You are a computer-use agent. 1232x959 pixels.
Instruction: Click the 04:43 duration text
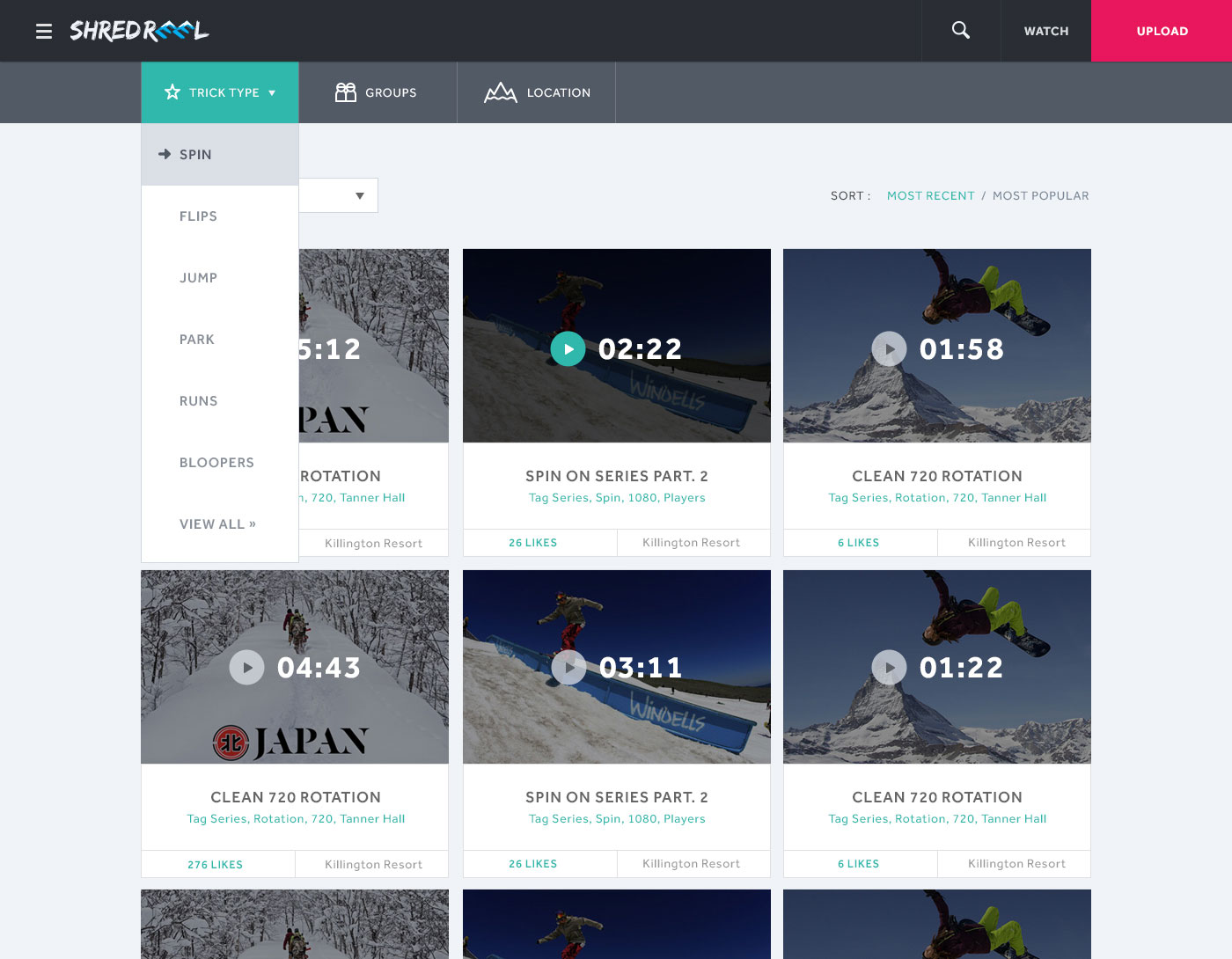[319, 668]
